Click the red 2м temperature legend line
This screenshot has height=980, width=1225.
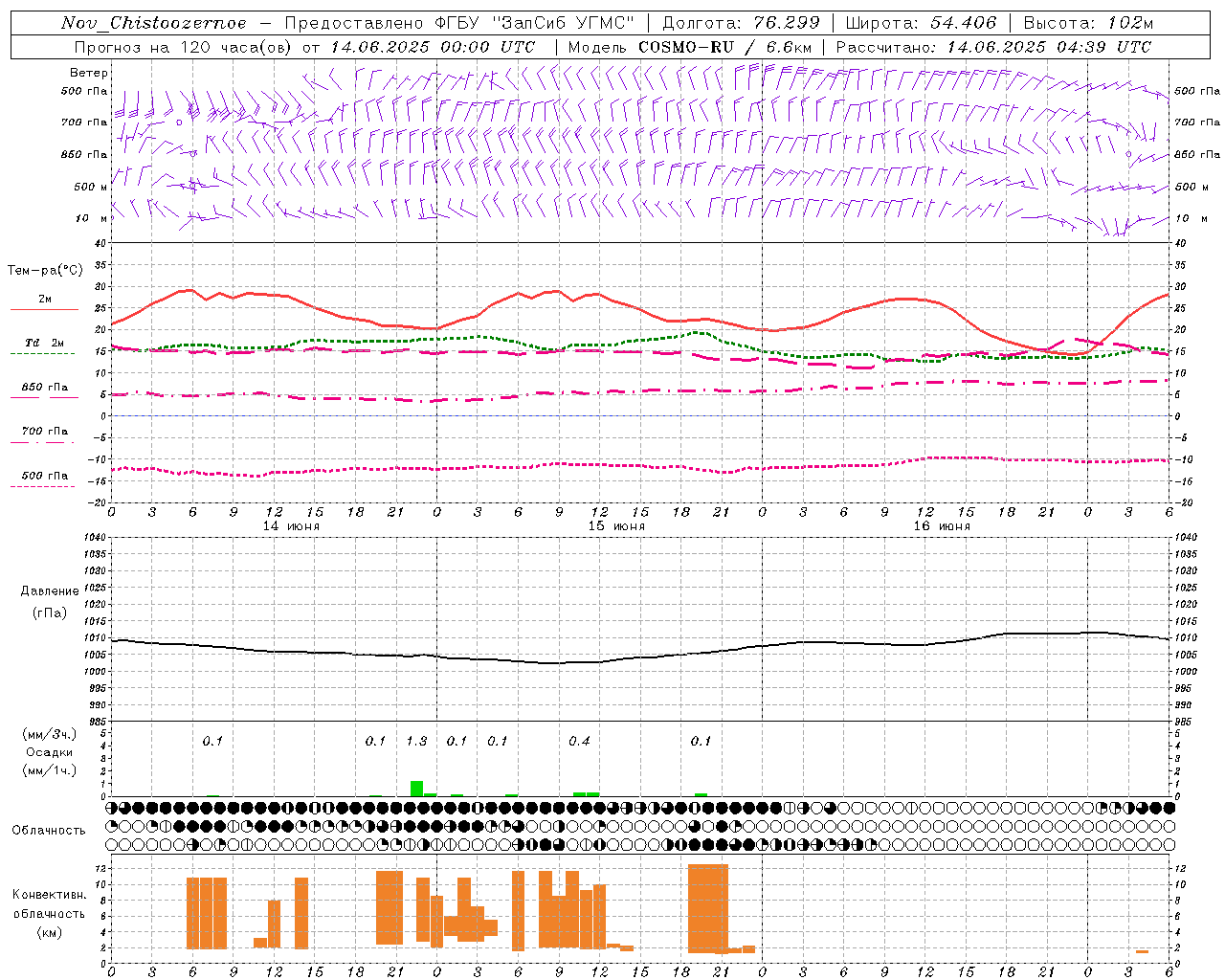pos(44,309)
